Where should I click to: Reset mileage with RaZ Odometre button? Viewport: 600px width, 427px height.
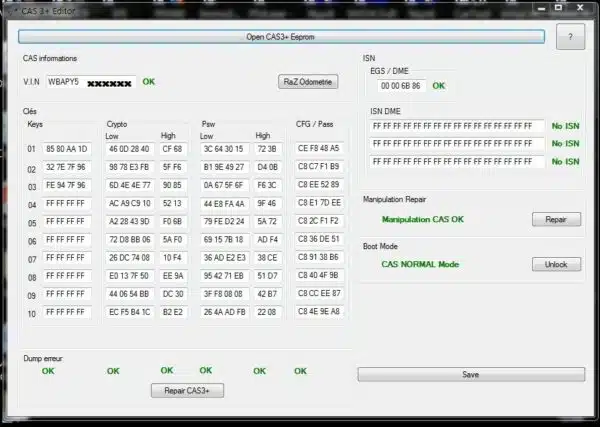[x=308, y=81]
